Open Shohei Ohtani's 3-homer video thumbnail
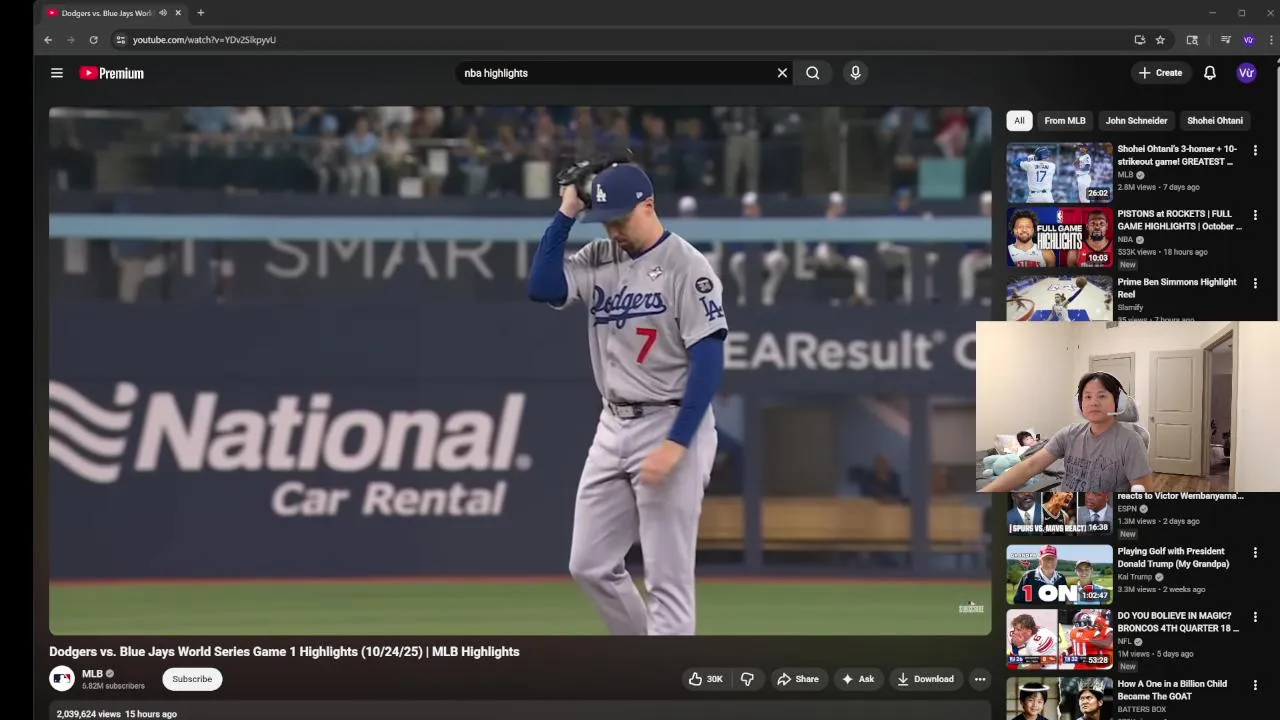The image size is (1280, 720). coord(1059,172)
